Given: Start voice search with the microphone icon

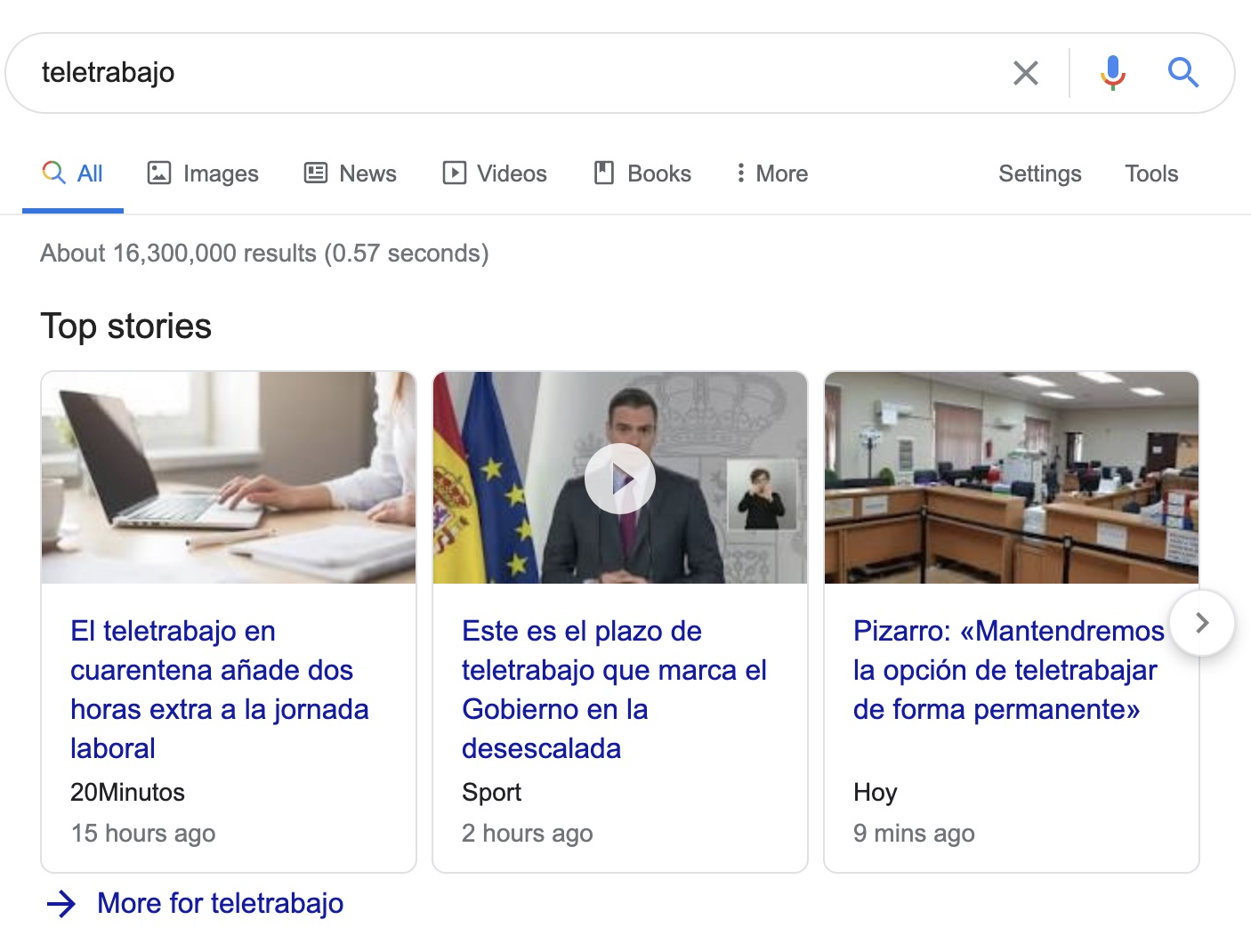Looking at the screenshot, I should point(1112,73).
